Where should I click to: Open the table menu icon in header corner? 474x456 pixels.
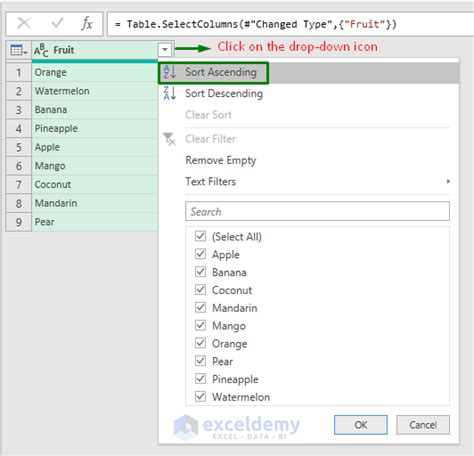(x=18, y=50)
